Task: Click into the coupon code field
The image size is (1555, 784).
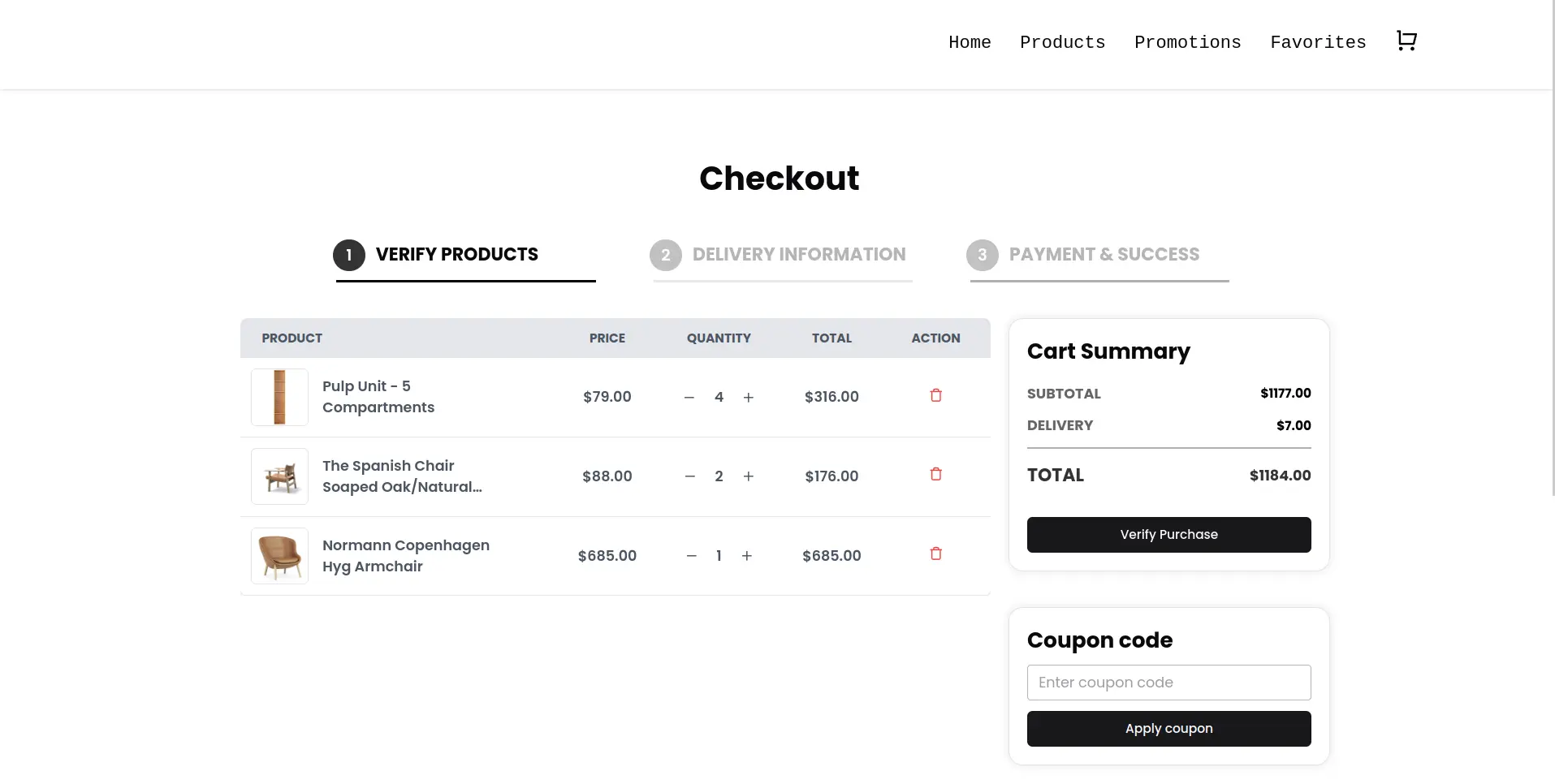Action: [1168, 683]
